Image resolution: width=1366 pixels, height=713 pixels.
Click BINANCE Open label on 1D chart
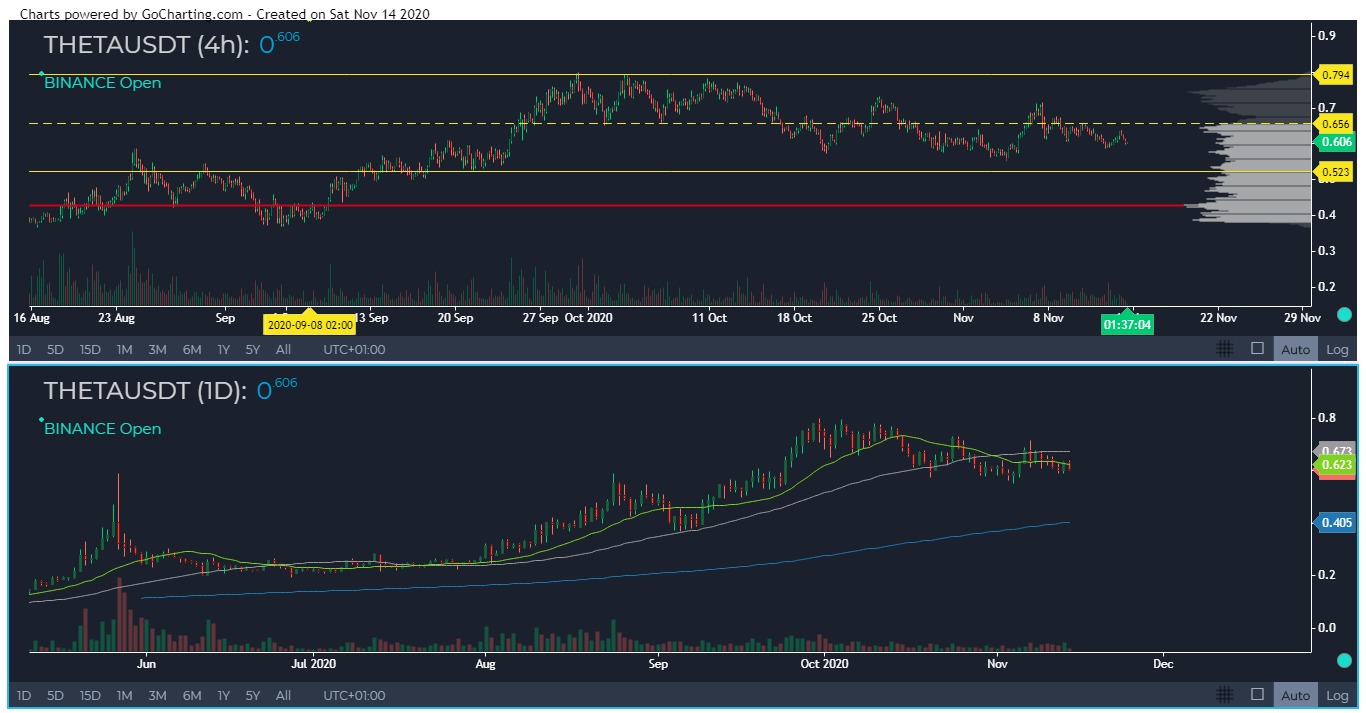pos(103,429)
